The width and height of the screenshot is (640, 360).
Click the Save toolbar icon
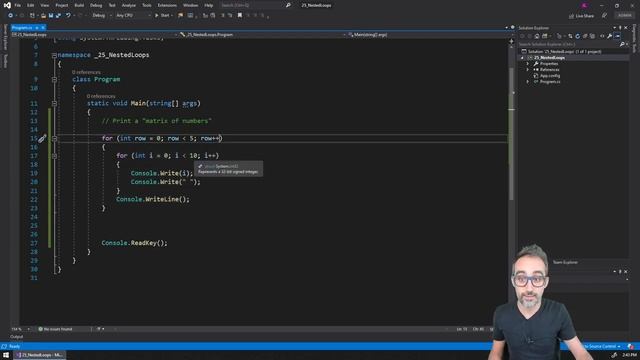pyautogui.click(x=51, y=16)
